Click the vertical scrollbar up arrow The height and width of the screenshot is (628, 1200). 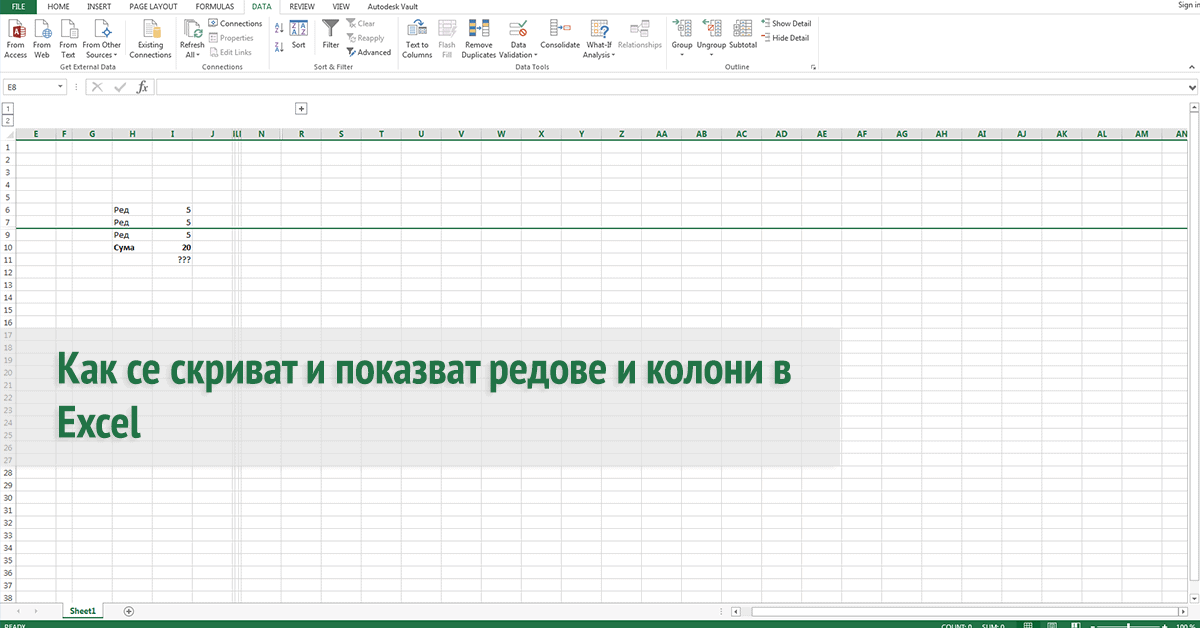pos(1192,108)
